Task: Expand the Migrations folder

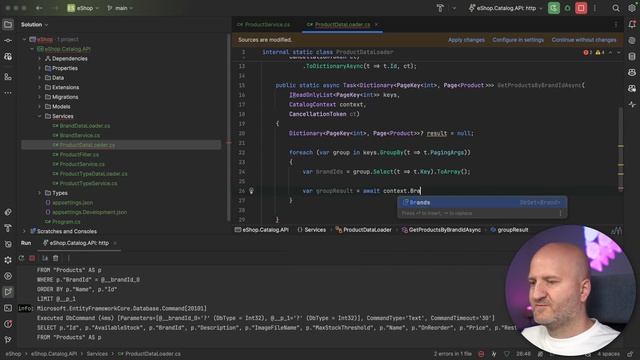Action: (x=40, y=97)
